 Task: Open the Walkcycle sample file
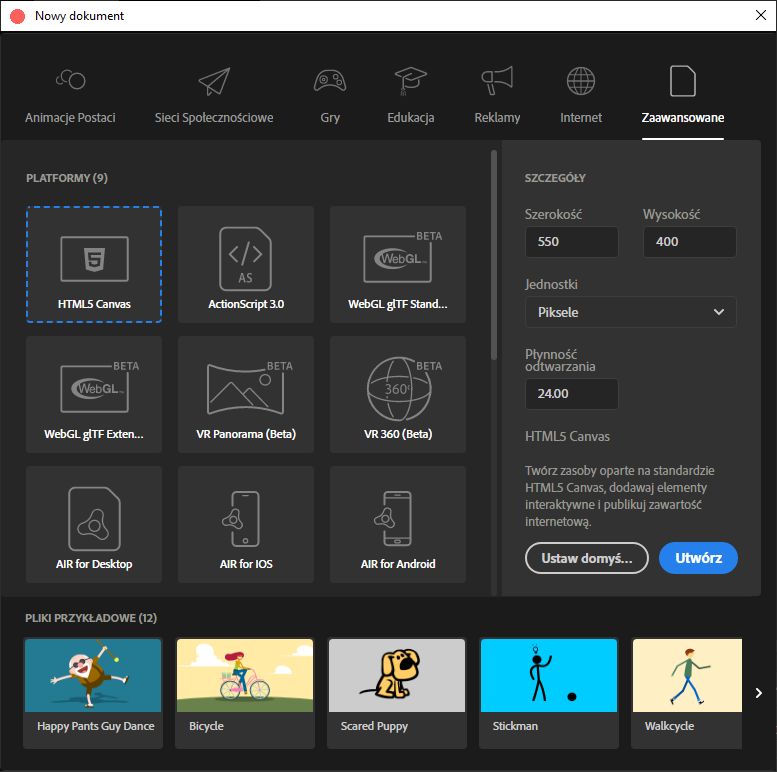687,693
